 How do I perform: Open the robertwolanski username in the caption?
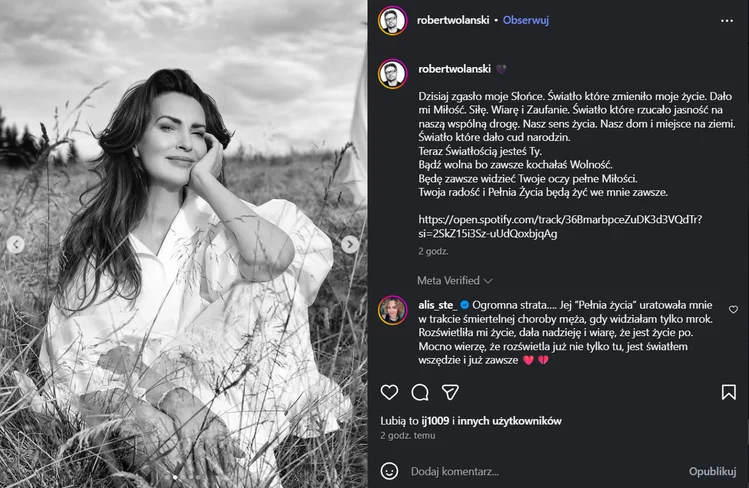coord(454,69)
